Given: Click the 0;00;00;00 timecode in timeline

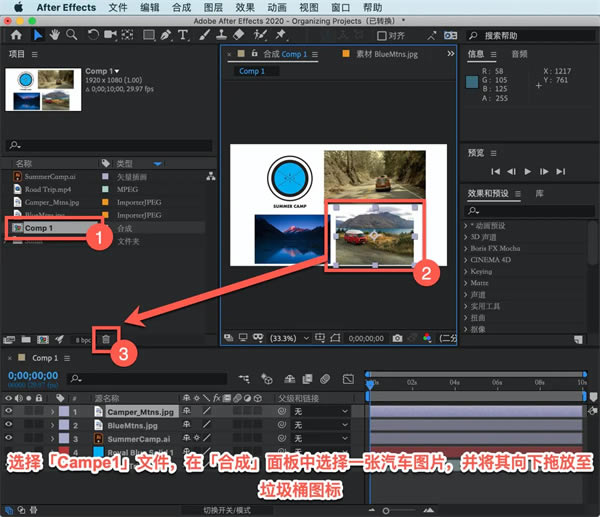Looking at the screenshot, I should (x=33, y=375).
